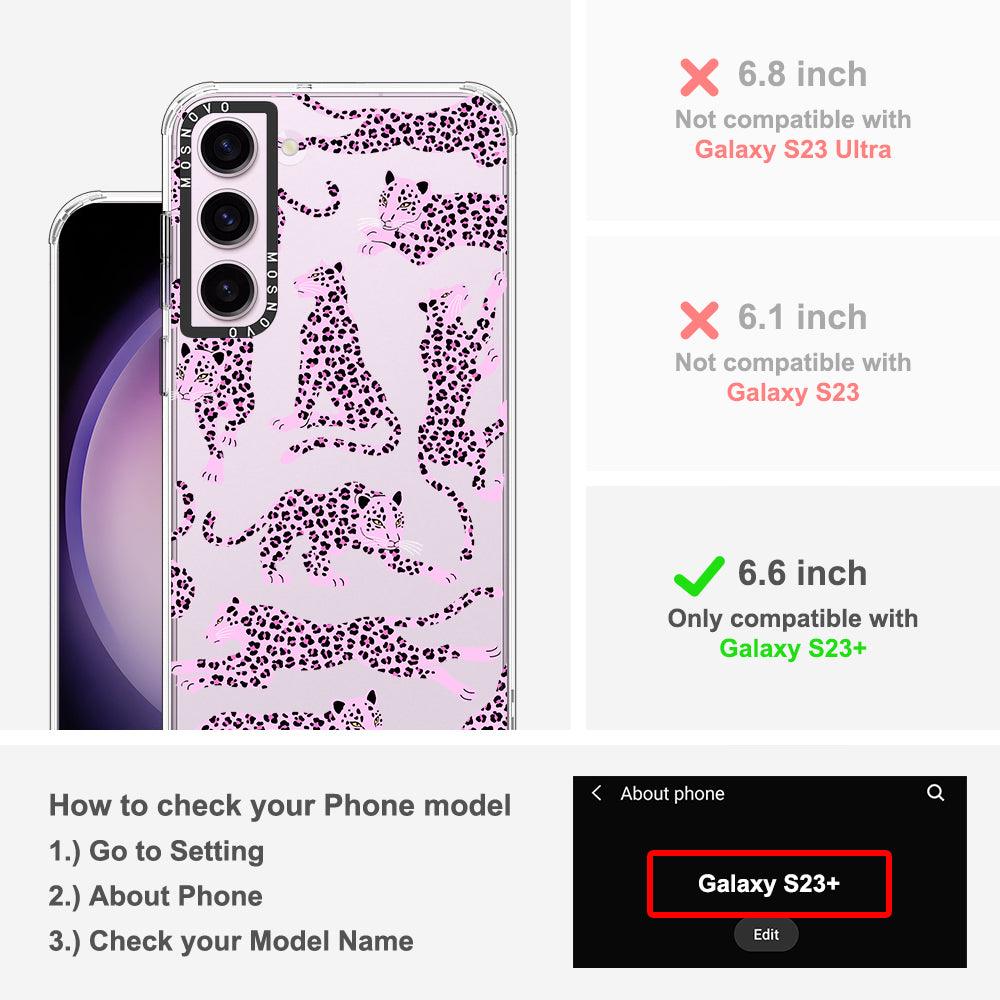Click the pink Galaxy S23 text
The width and height of the screenshot is (1000, 1000).
[793, 392]
